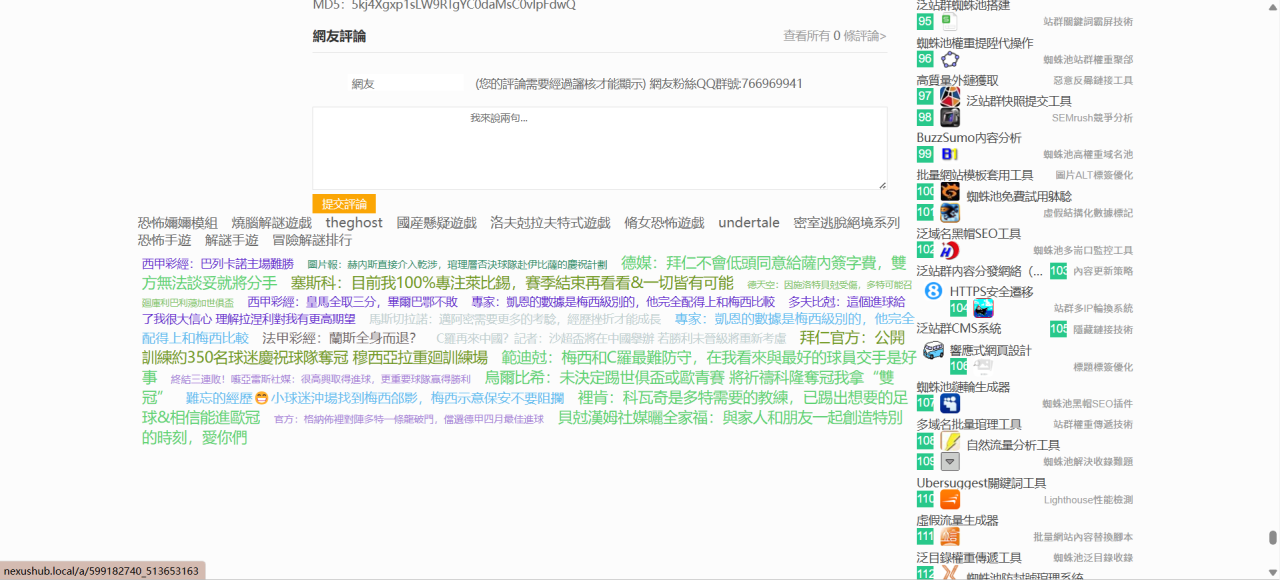Click the 網友 name input field

[407, 84]
